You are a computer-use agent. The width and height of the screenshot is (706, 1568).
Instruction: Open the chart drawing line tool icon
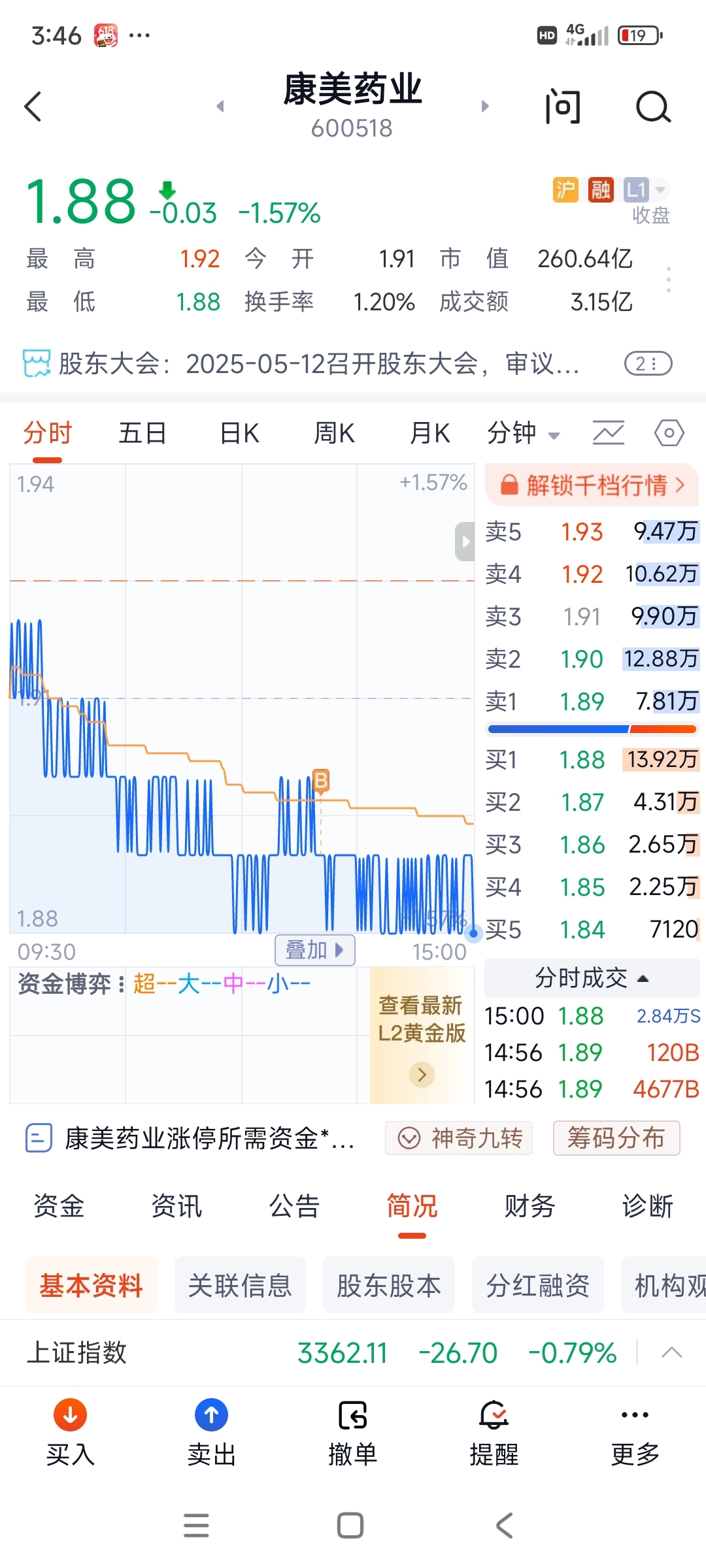point(609,433)
